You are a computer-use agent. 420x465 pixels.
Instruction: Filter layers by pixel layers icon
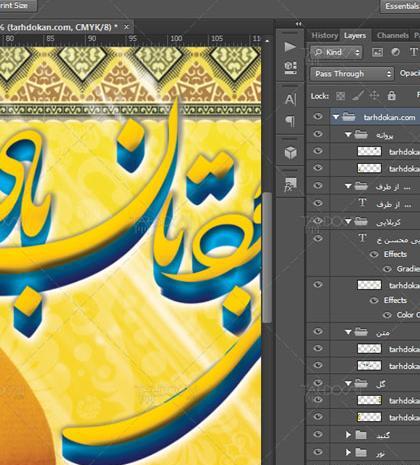point(377,52)
